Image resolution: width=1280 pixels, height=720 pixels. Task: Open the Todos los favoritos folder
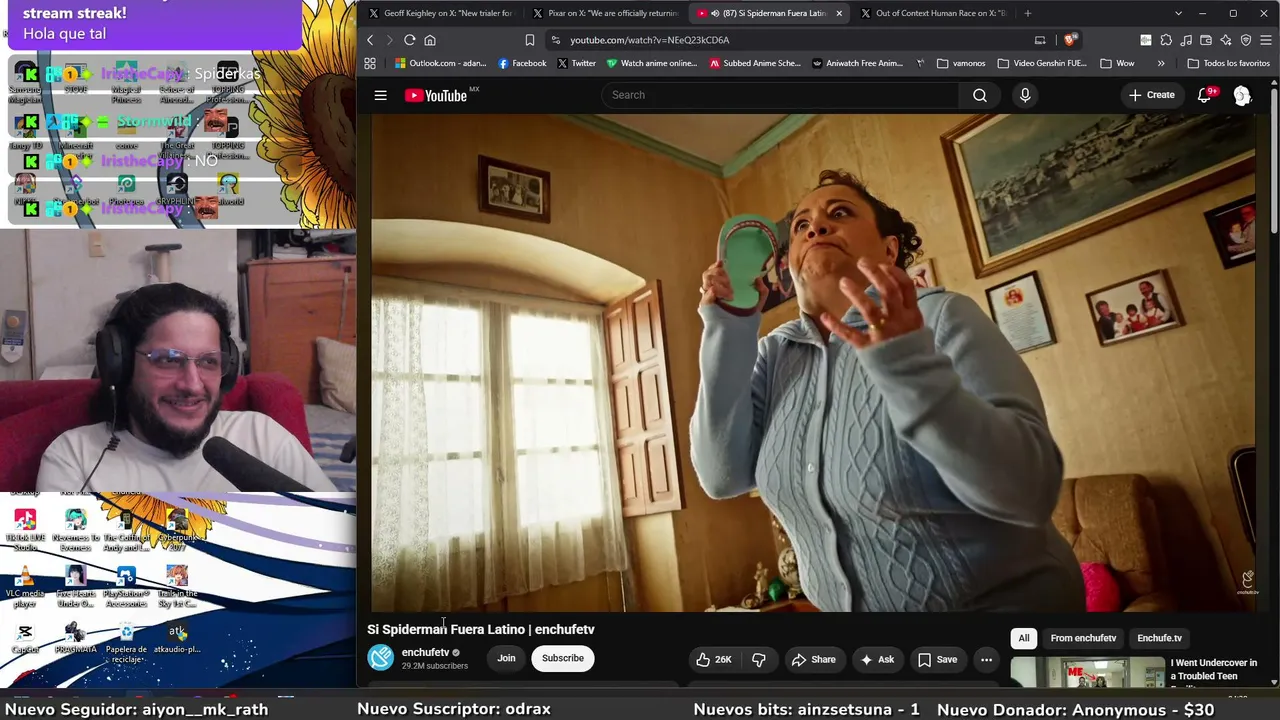click(1228, 63)
